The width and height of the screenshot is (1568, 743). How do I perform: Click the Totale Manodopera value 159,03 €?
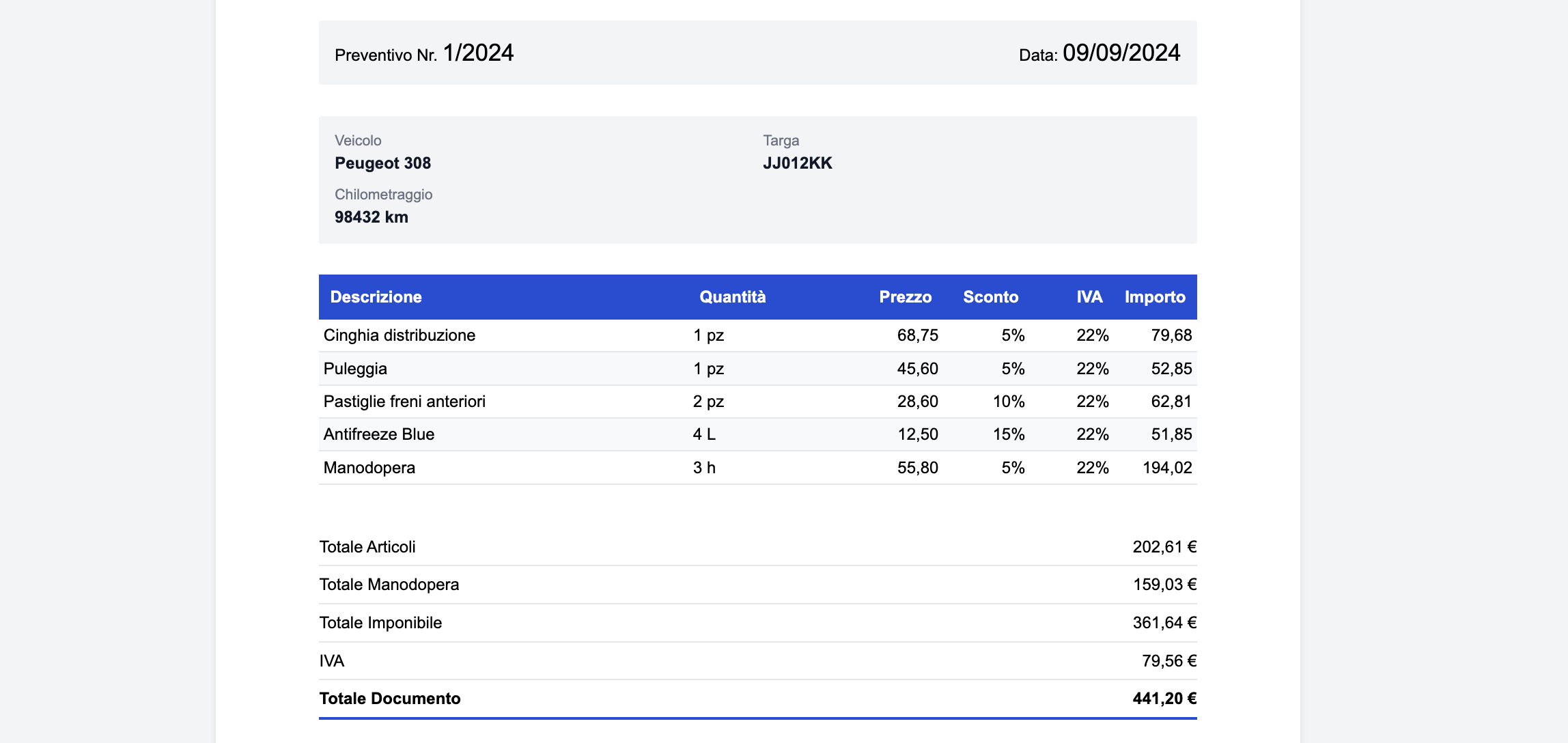tap(1164, 585)
